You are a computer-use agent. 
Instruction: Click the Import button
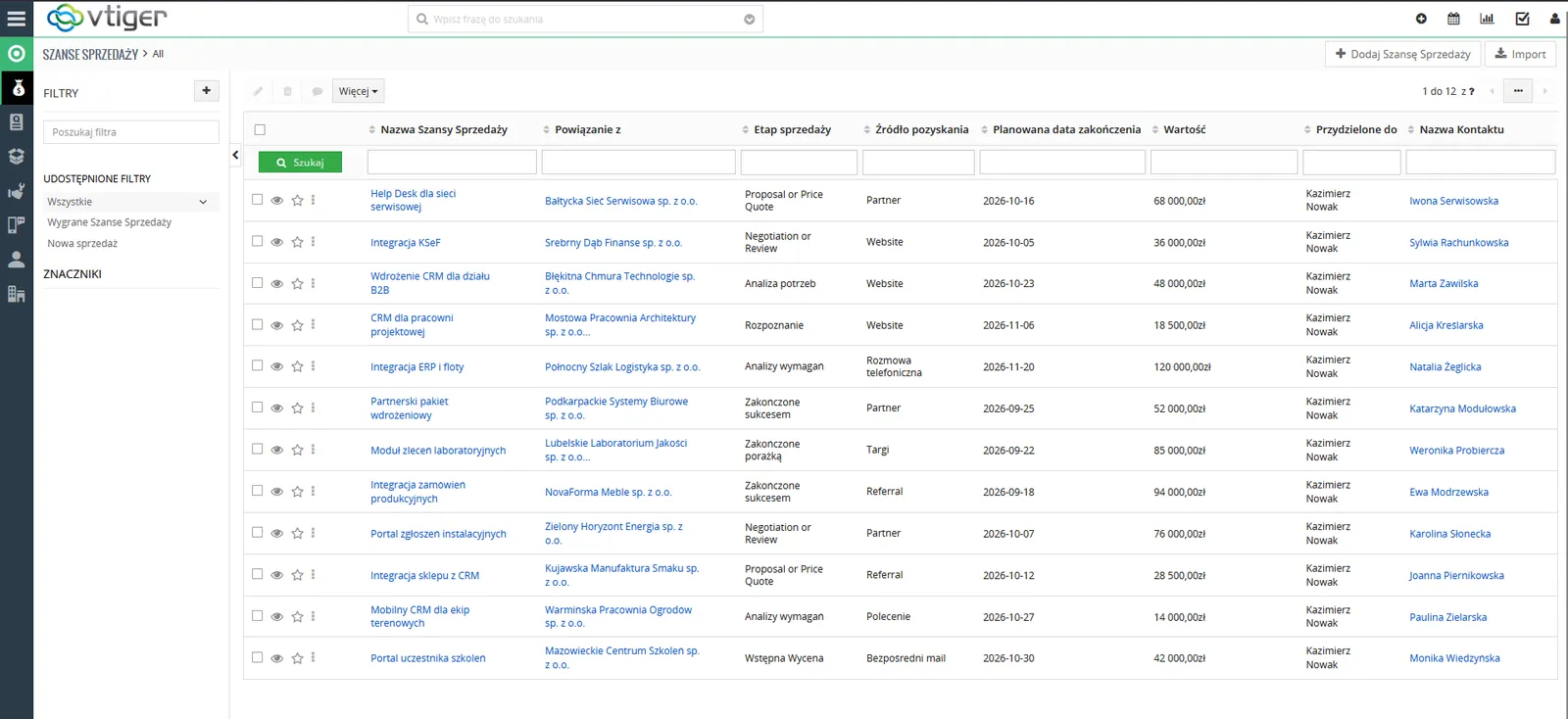[1521, 54]
